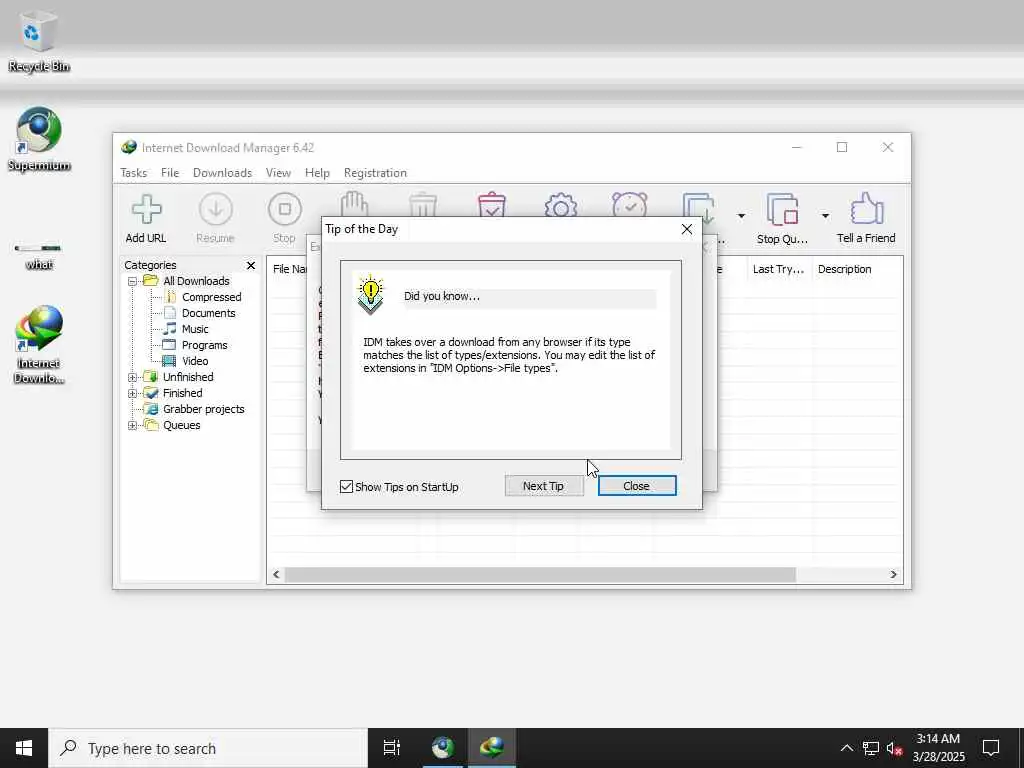Select the Programs category
Image resolution: width=1024 pixels, height=768 pixels.
(x=204, y=345)
